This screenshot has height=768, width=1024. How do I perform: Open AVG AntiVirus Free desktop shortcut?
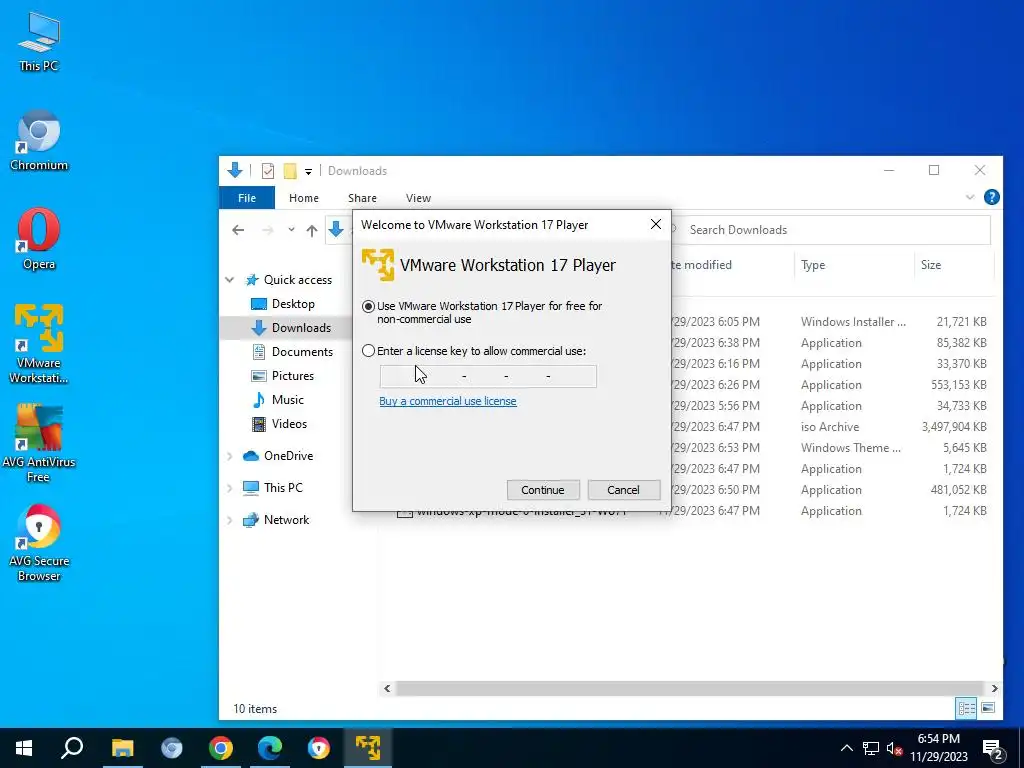tap(39, 443)
